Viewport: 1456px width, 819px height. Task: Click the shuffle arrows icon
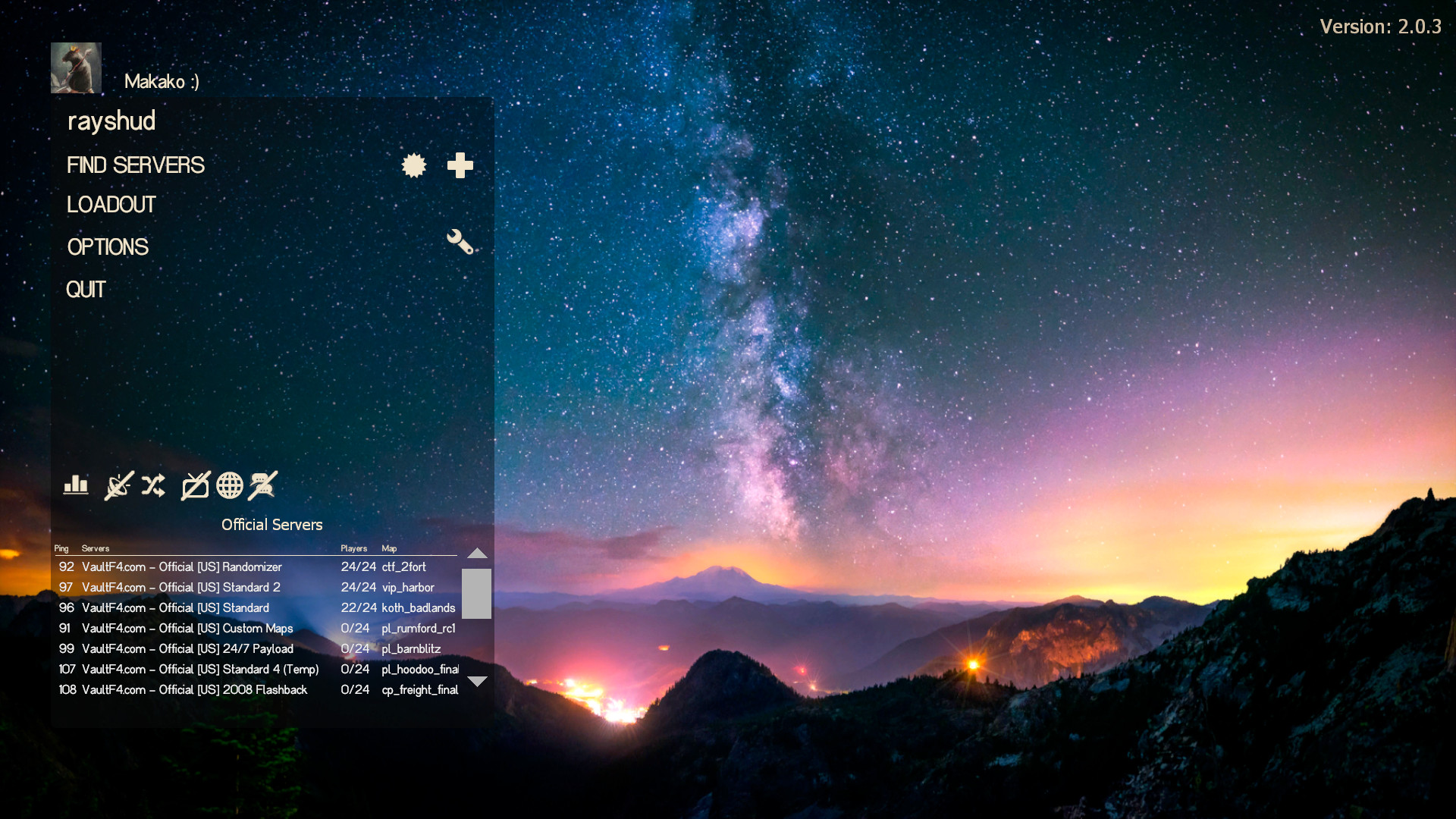tap(153, 485)
